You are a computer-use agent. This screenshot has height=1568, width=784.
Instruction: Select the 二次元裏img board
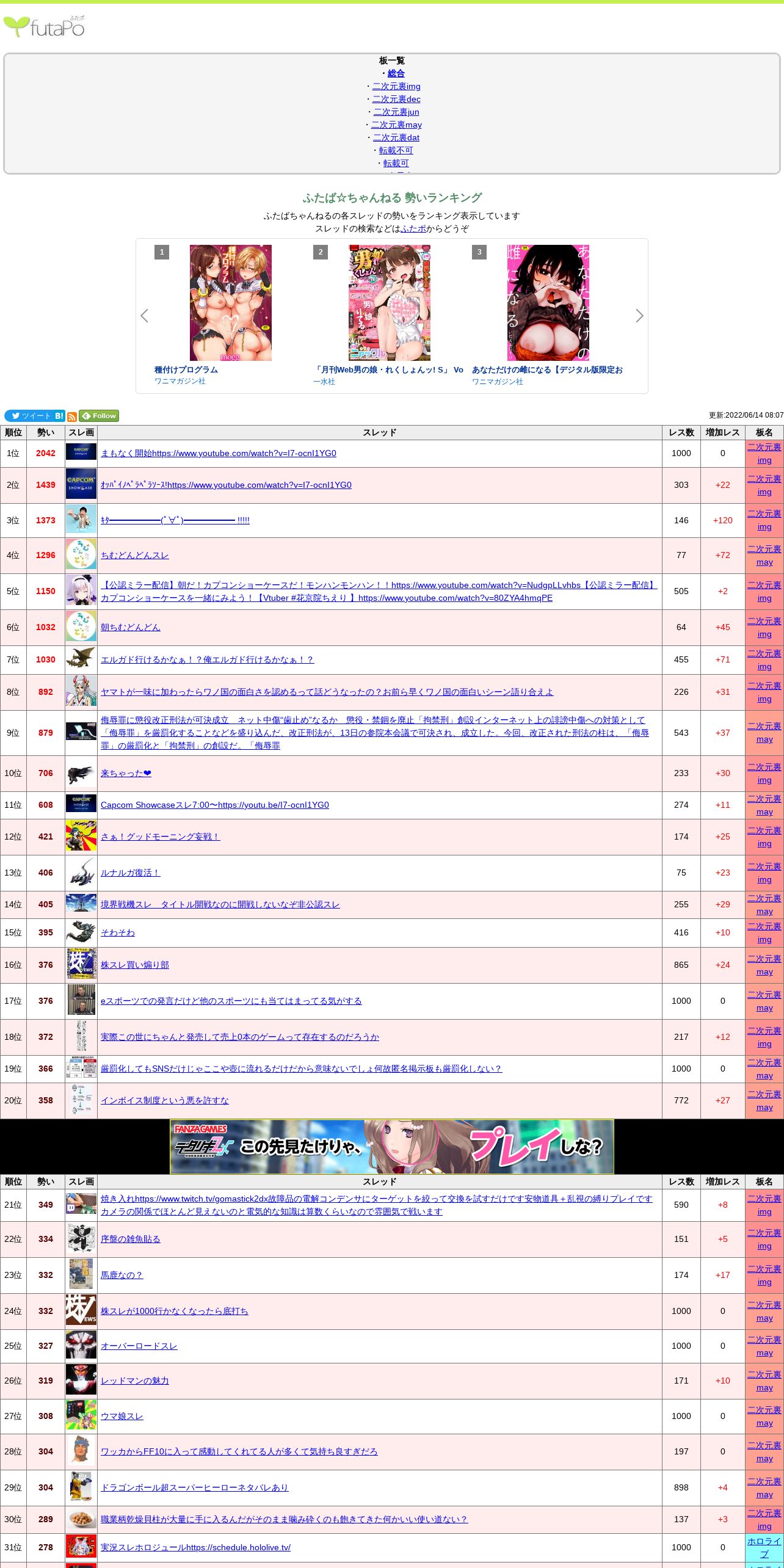(396, 86)
